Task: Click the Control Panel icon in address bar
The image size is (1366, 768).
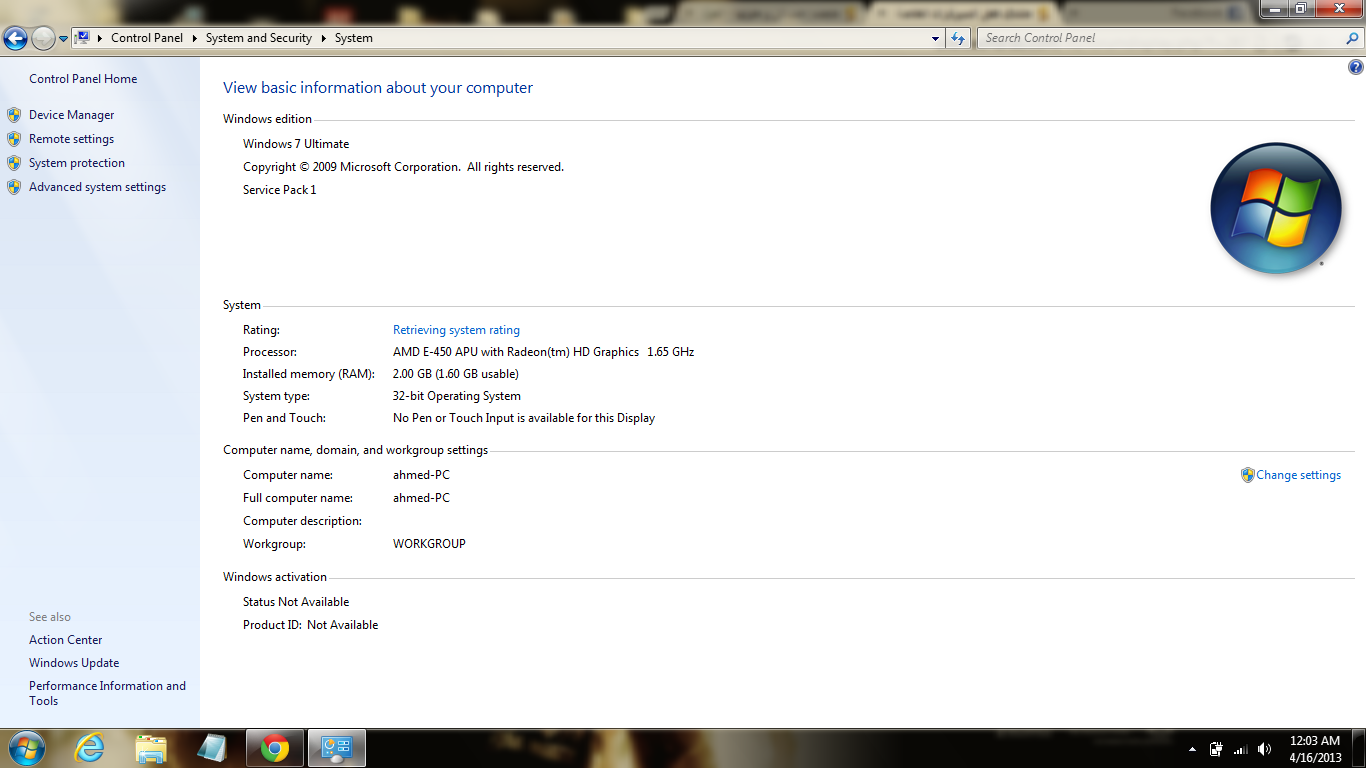Action: point(83,38)
